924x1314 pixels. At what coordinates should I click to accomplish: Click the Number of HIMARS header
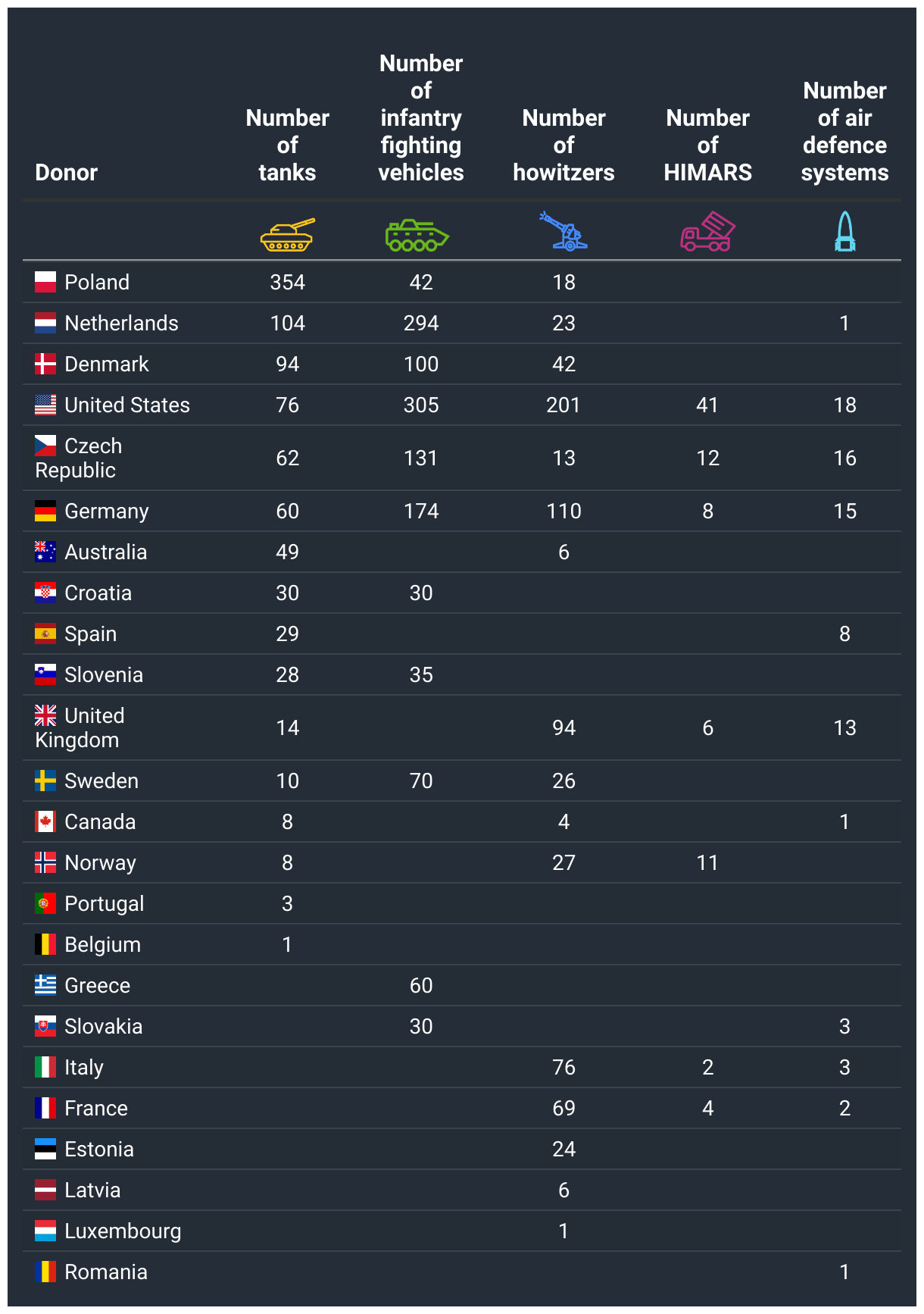coord(707,145)
